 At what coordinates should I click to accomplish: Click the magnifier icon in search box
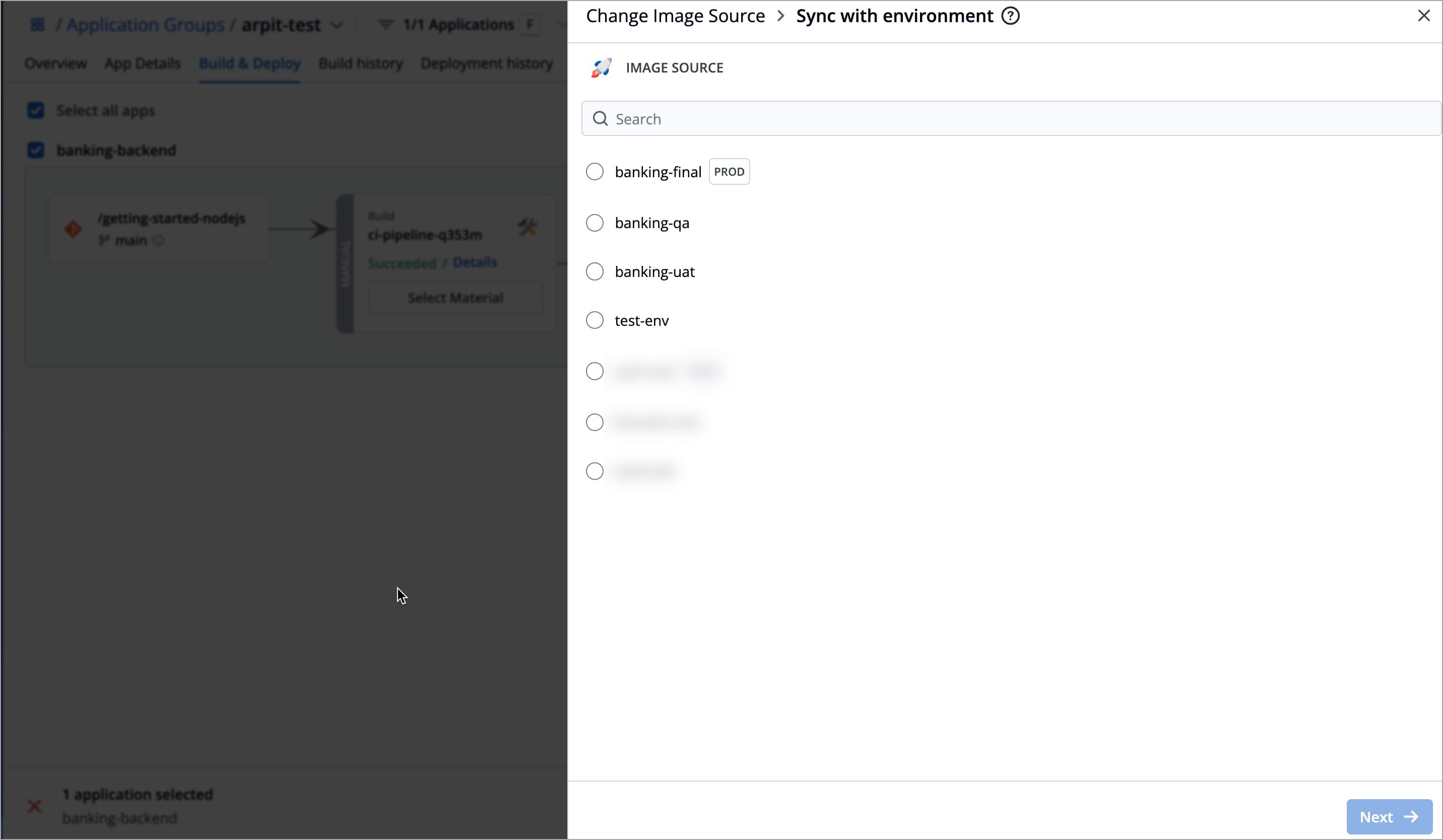click(600, 118)
